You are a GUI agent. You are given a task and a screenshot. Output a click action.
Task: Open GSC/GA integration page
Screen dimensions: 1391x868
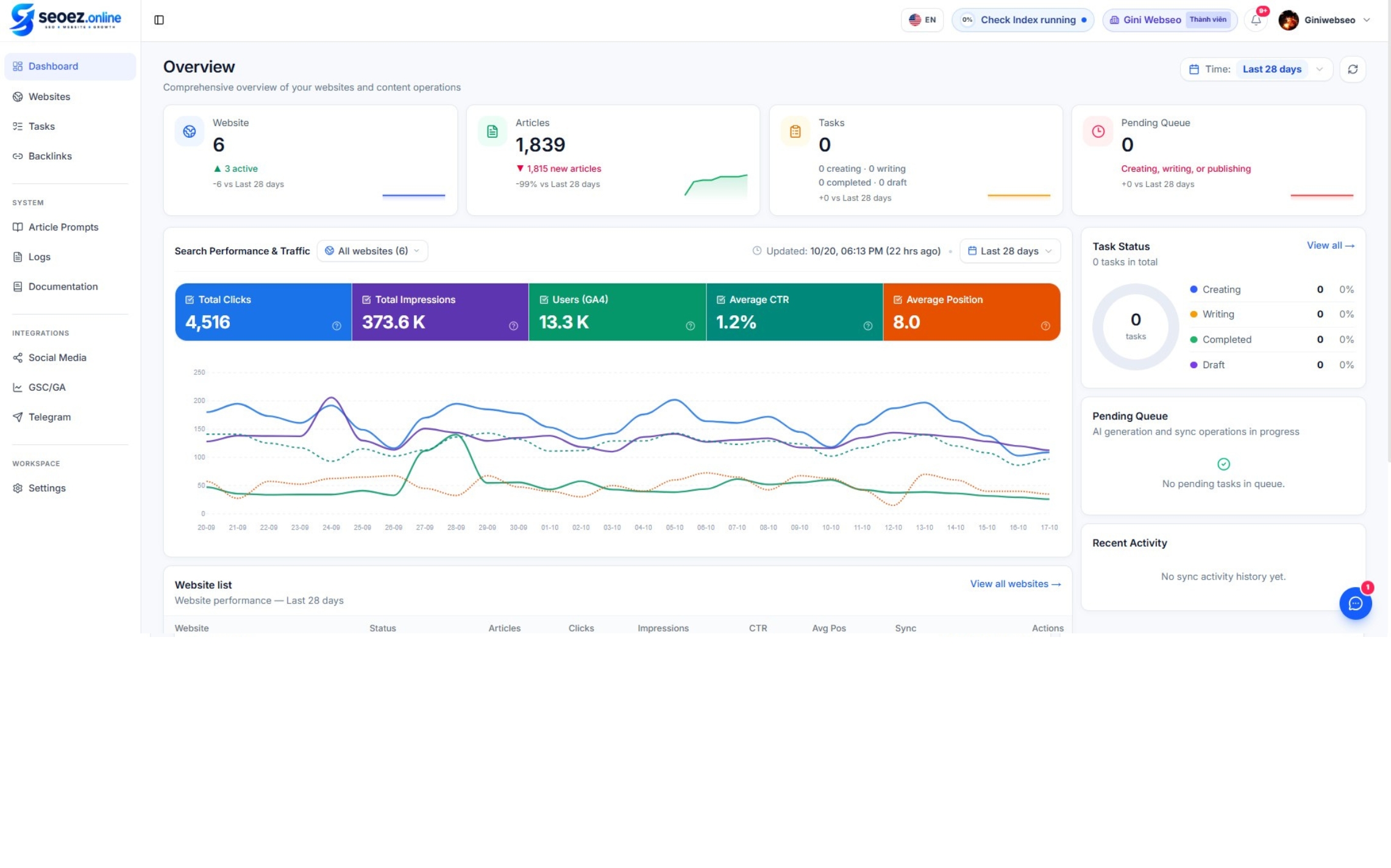pos(70,388)
